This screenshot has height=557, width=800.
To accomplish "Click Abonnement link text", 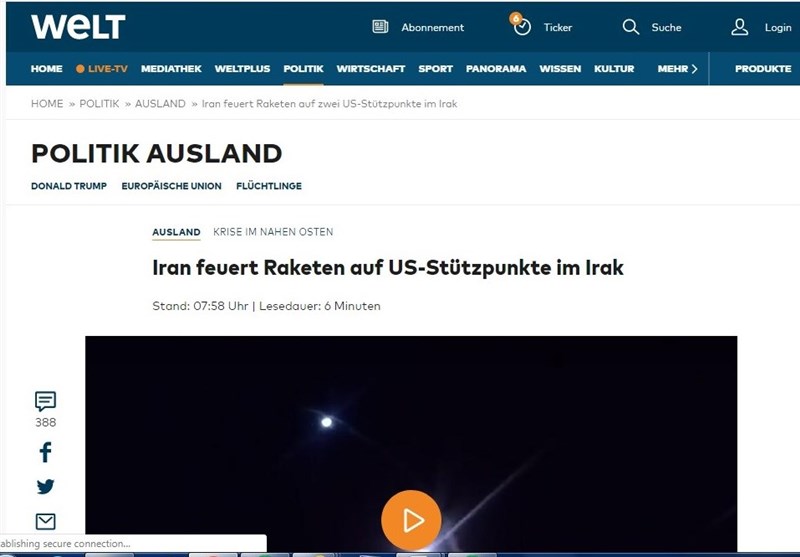I will click(433, 28).
